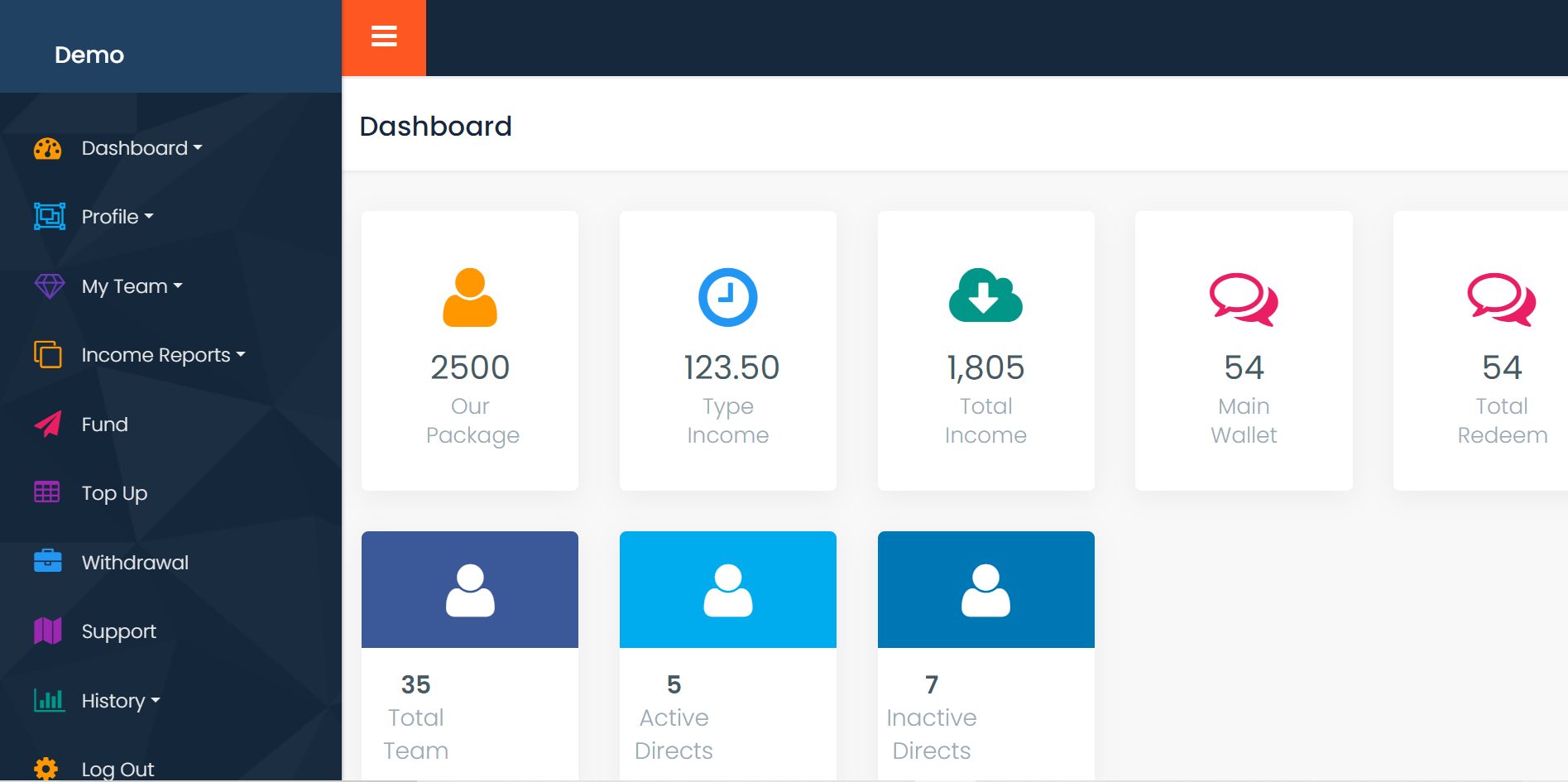Click the purple map Support icon
The height and width of the screenshot is (782, 1568).
tap(48, 631)
